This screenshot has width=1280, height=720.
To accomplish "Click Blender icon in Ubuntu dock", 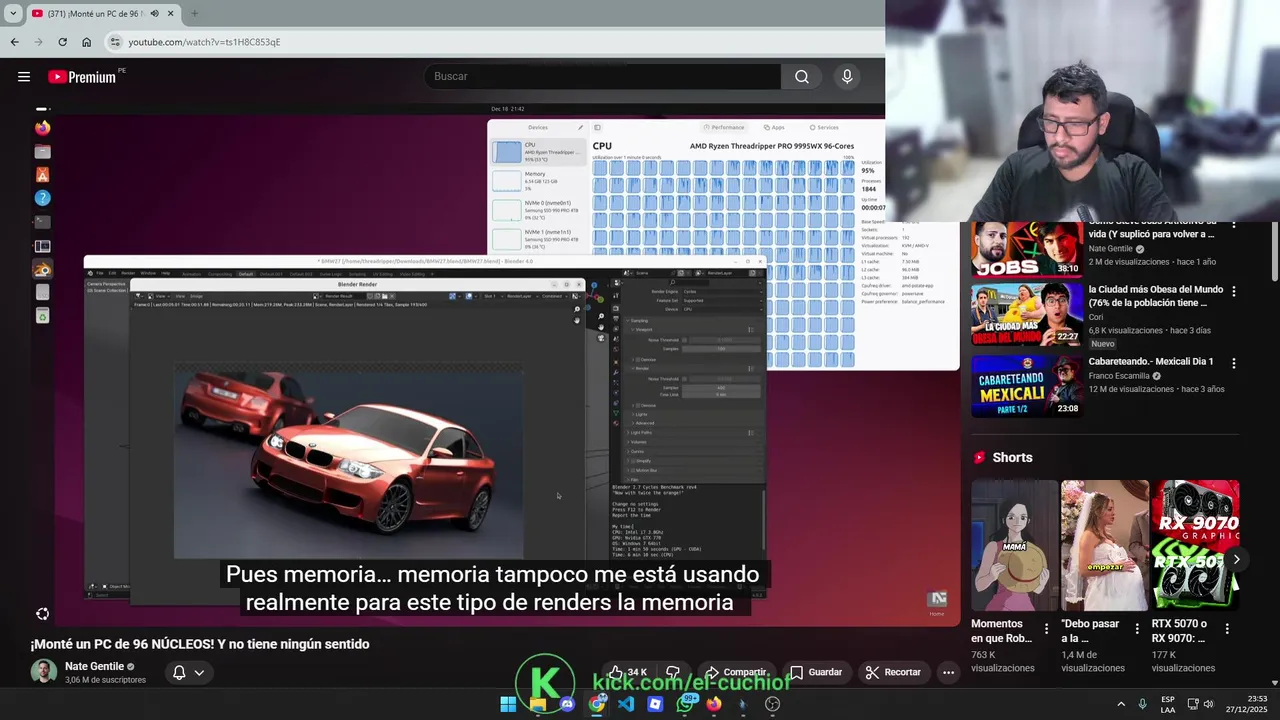I will (42, 270).
